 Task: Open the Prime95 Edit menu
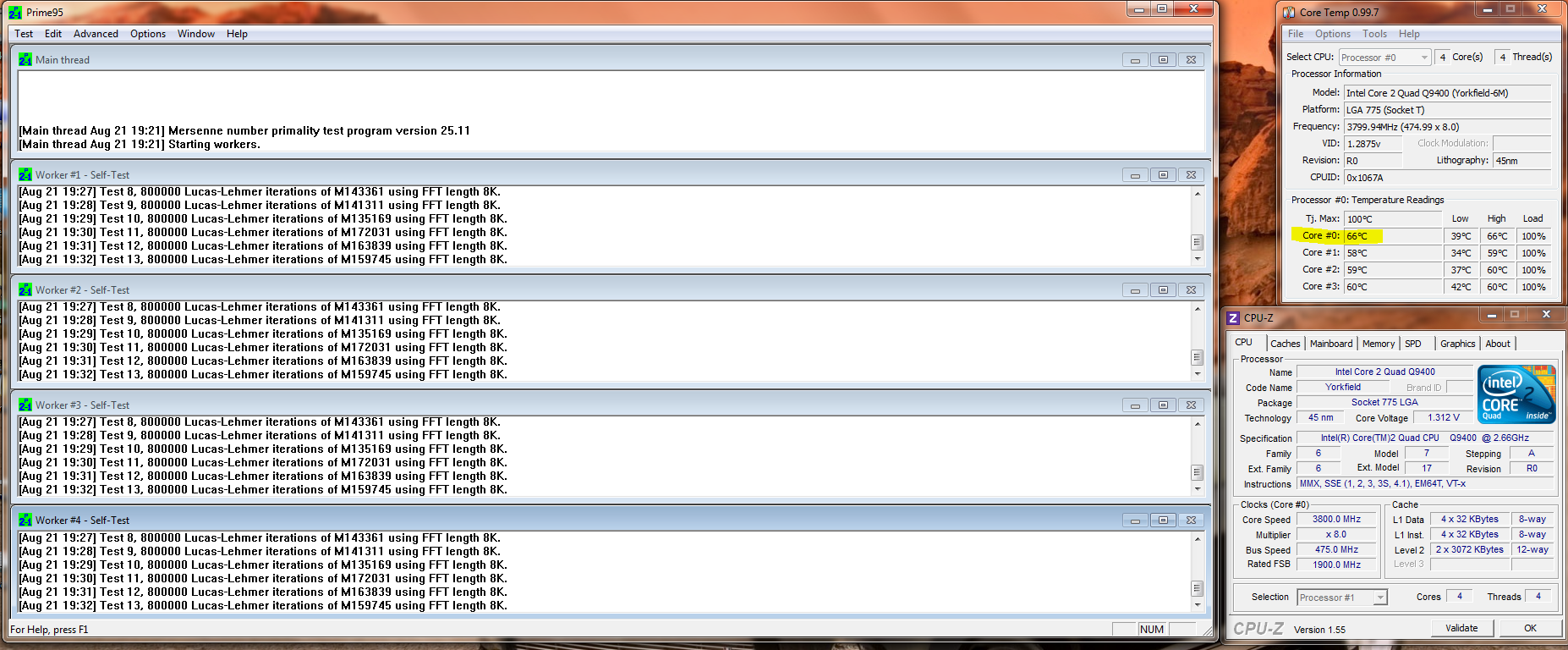click(x=53, y=34)
